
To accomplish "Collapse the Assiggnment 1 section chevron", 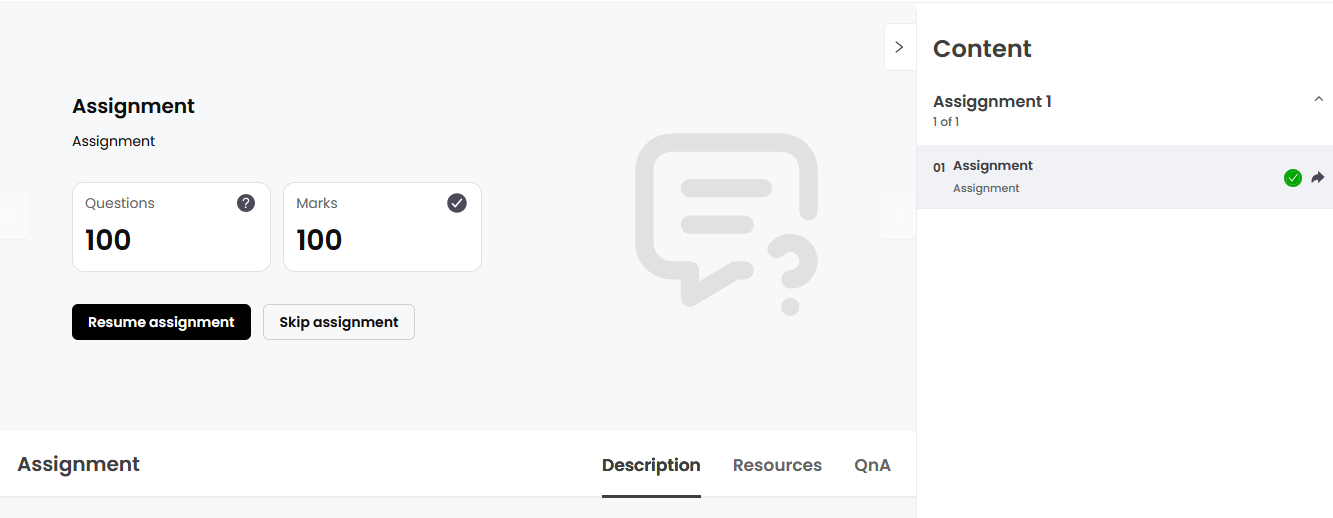I will click(1318, 99).
